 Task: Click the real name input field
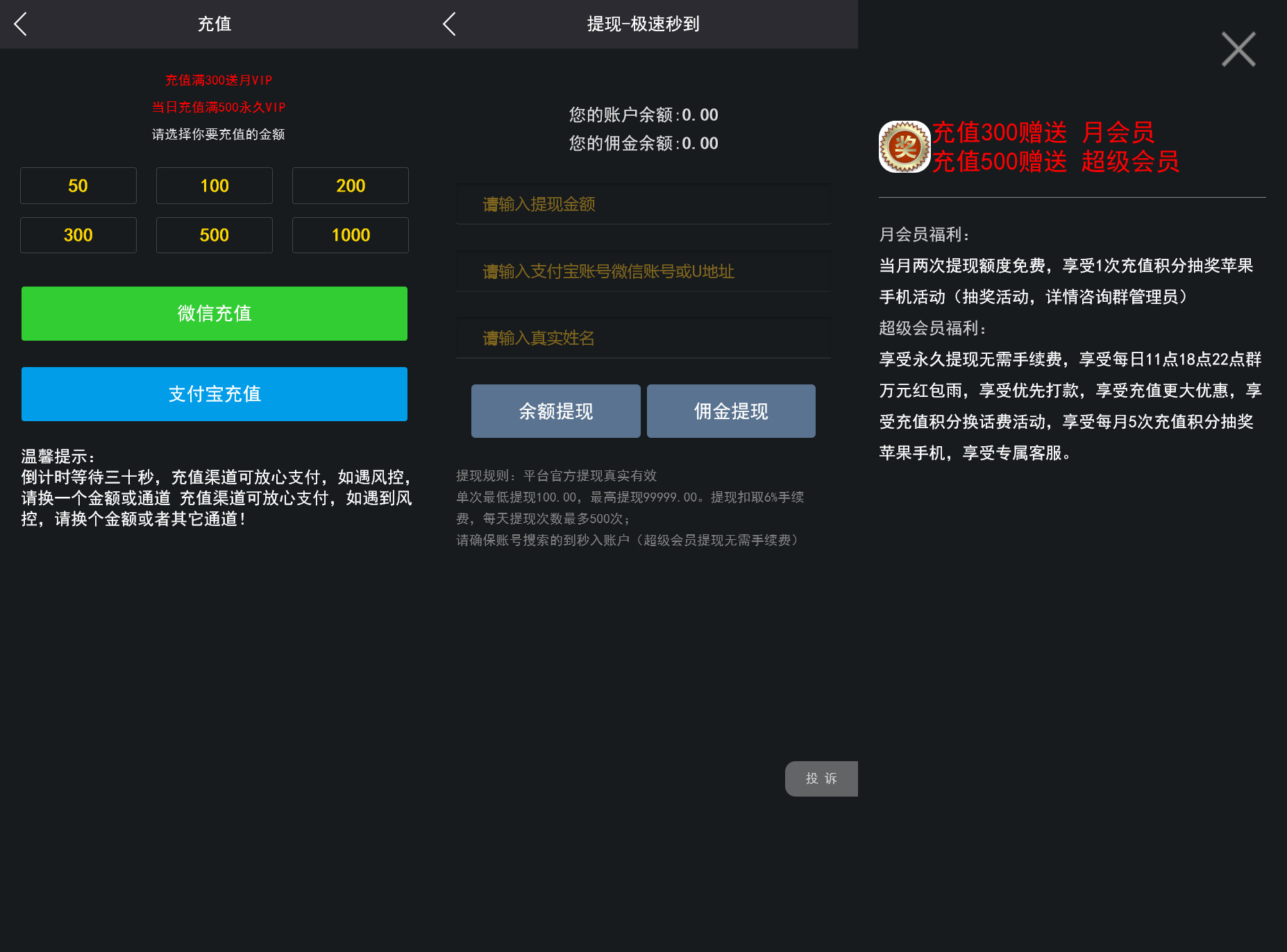tap(643, 337)
